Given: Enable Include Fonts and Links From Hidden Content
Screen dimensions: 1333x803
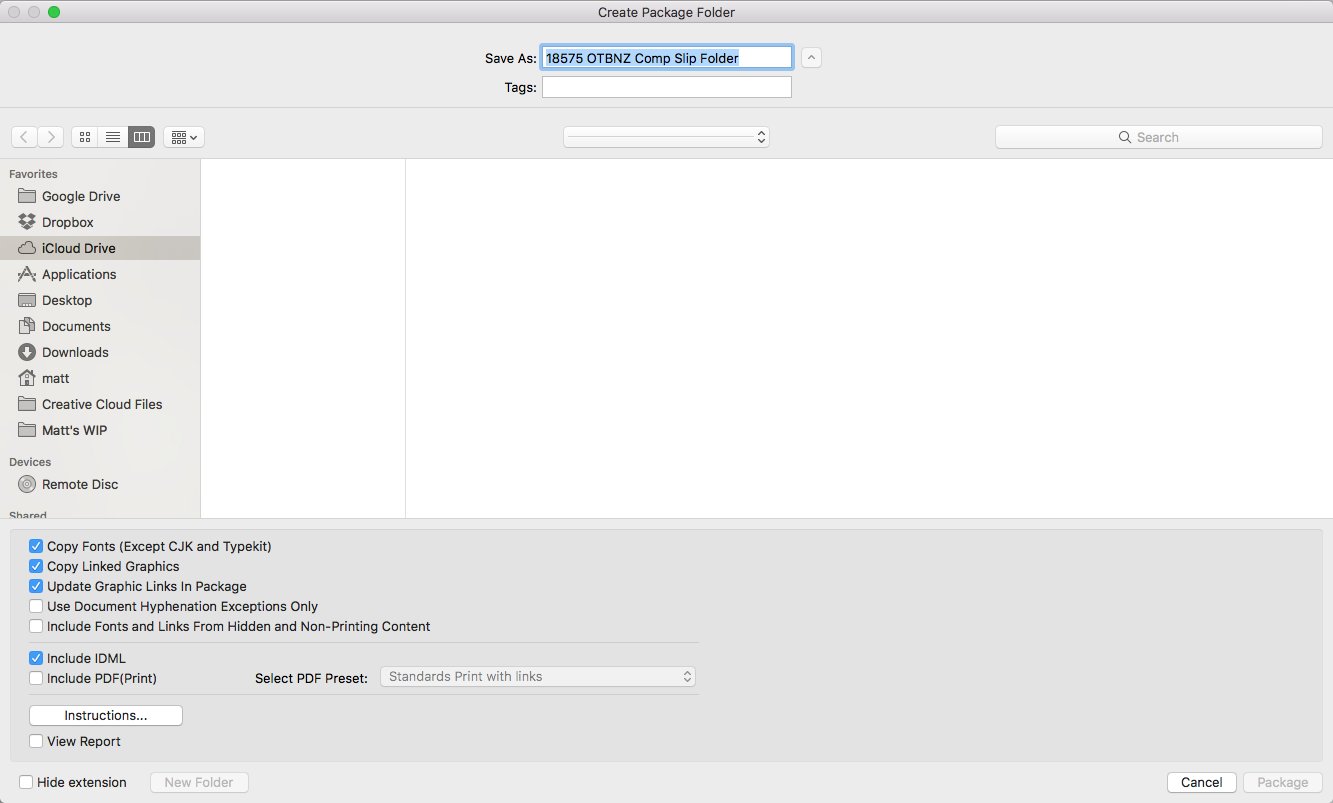Looking at the screenshot, I should 36,626.
